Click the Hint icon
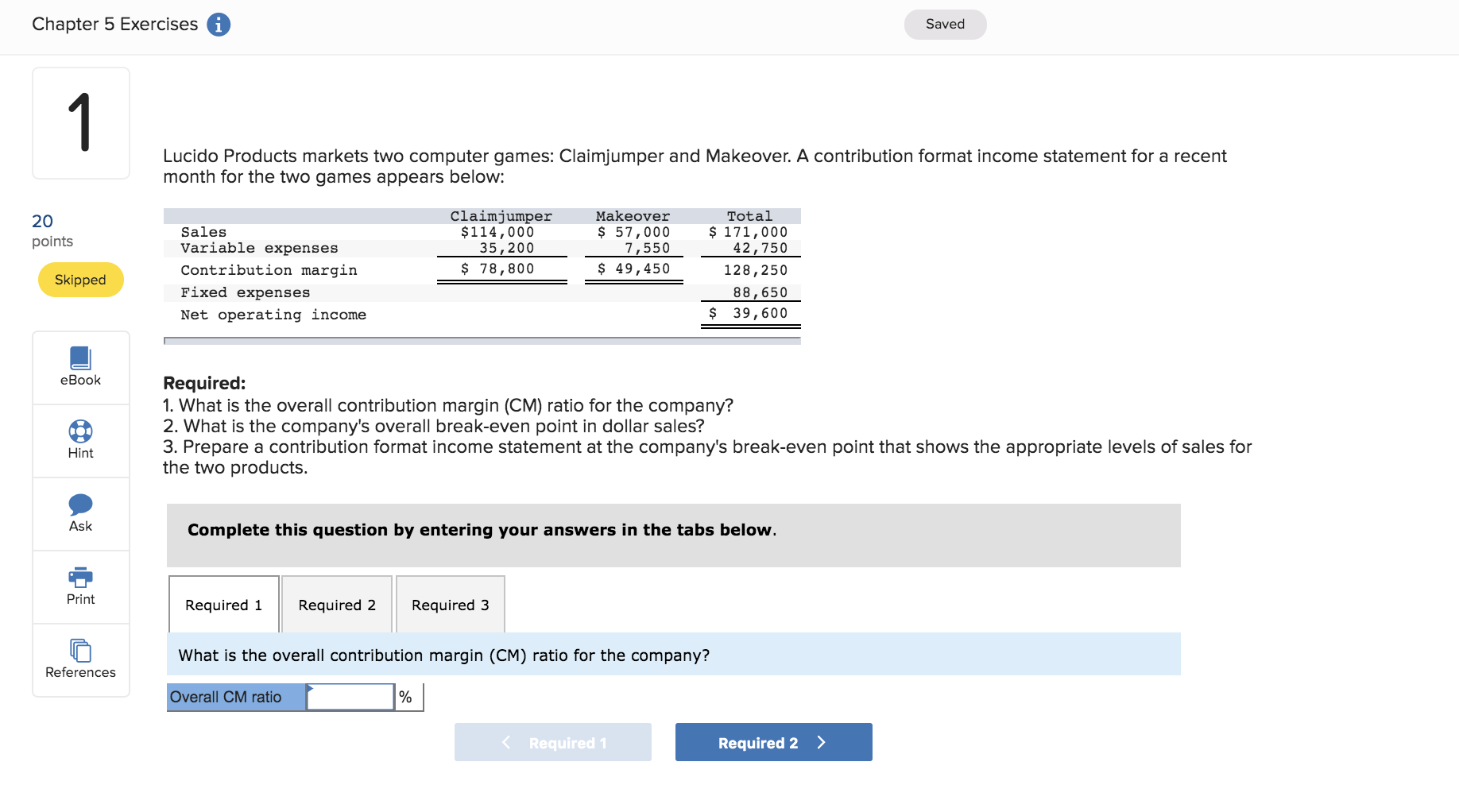The image size is (1459, 812). [79, 440]
